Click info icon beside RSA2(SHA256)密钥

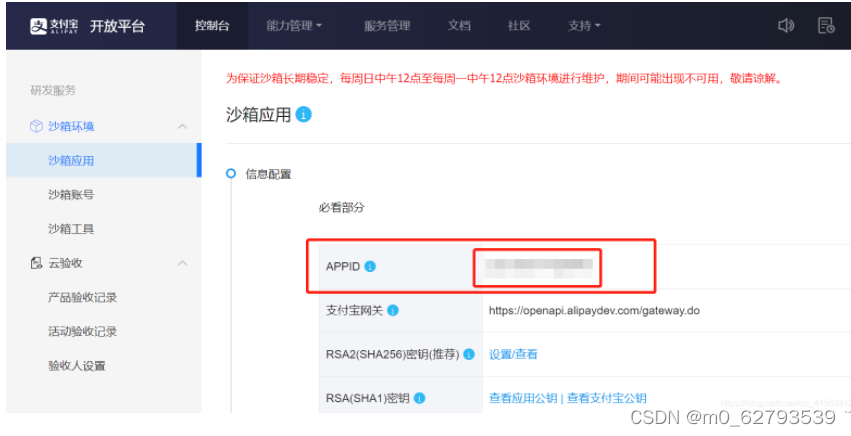tap(468, 354)
